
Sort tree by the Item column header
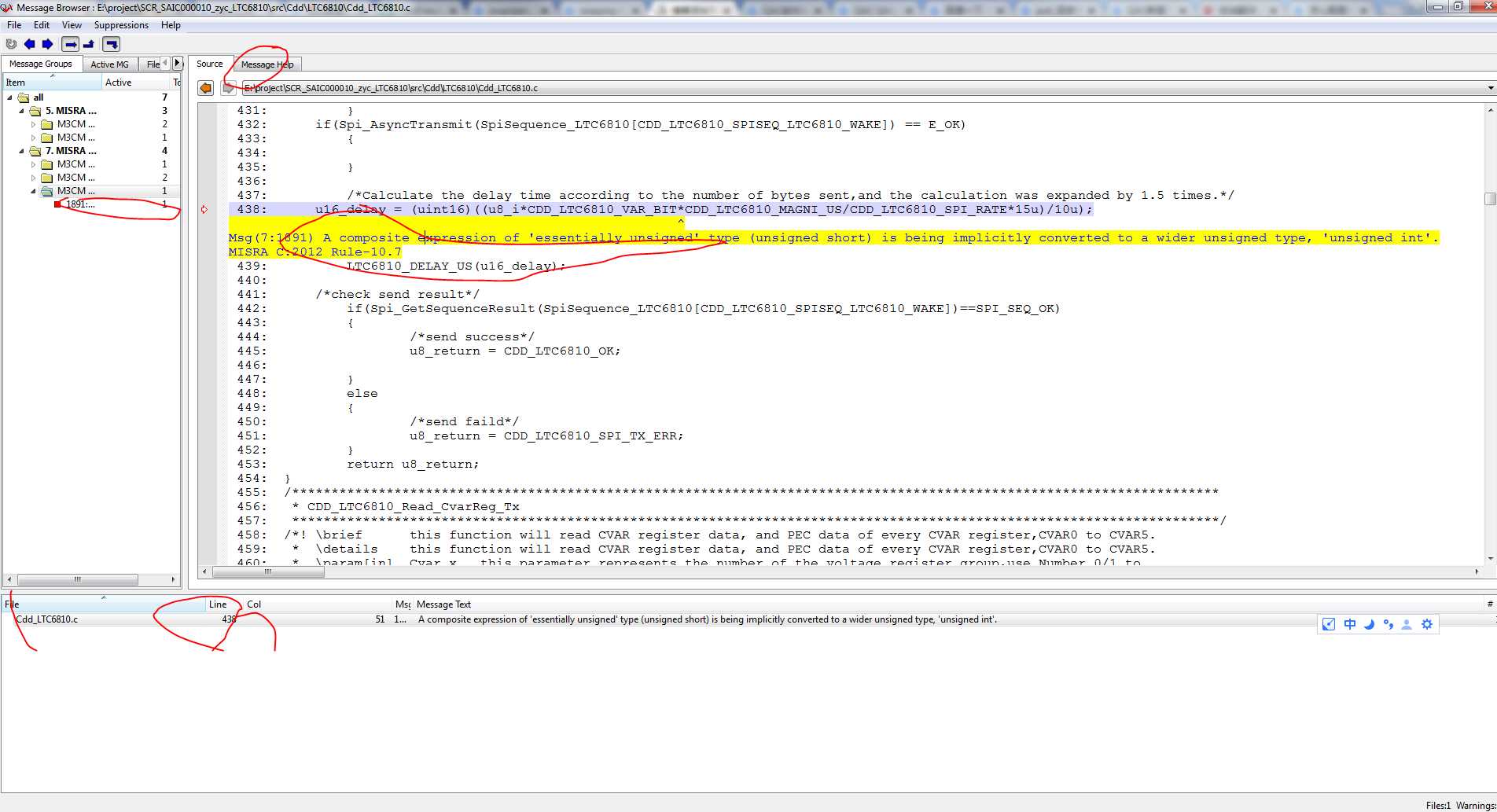52,83
